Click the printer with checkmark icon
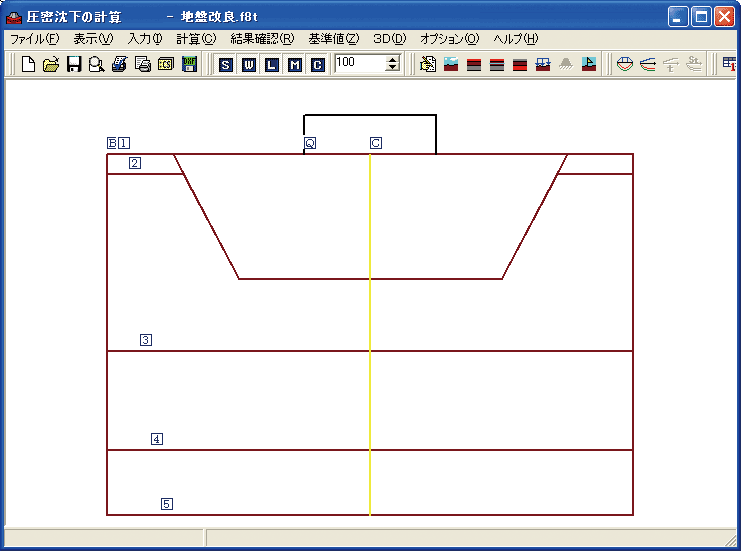 [120, 64]
